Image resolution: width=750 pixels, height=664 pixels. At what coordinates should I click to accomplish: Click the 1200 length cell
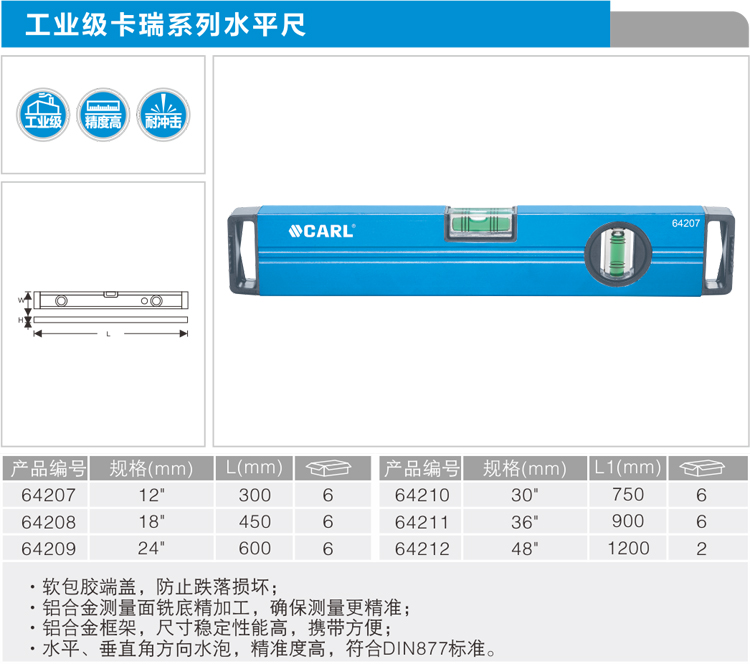(x=627, y=549)
